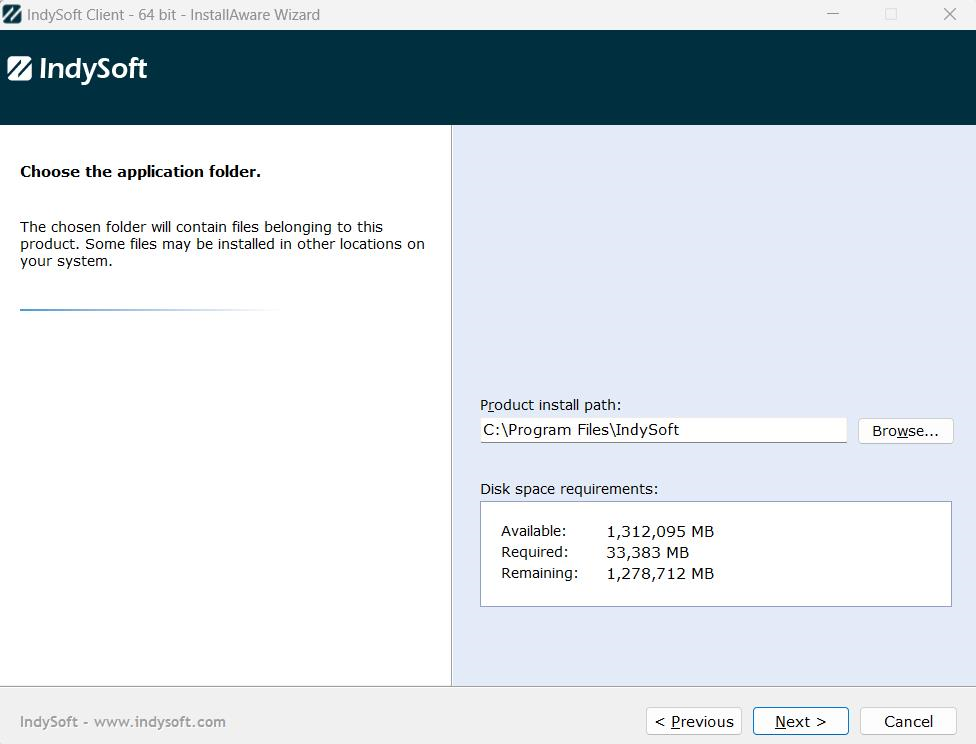Click the 'Disk space requirements:' label
Screen dimensions: 976x744
[569, 489]
